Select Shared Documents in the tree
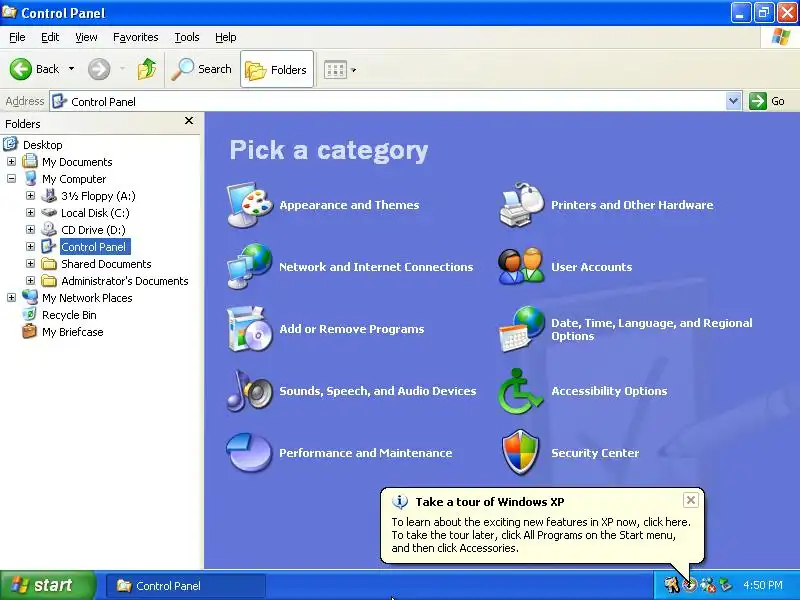The height and width of the screenshot is (600, 800). click(106, 264)
